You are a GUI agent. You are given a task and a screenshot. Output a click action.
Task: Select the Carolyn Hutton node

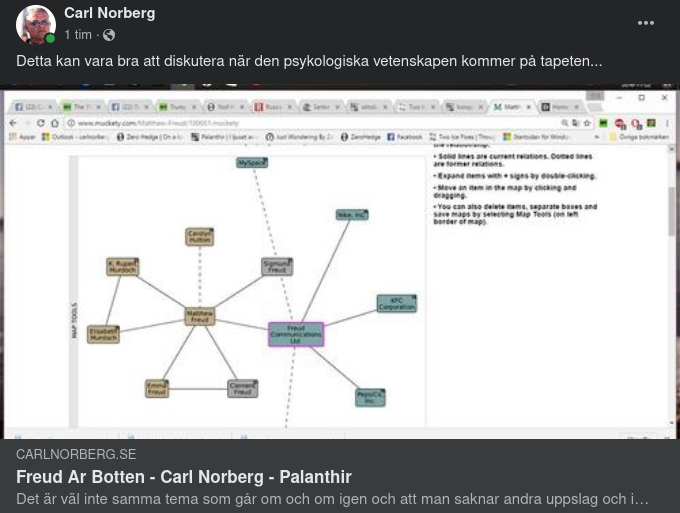point(200,237)
